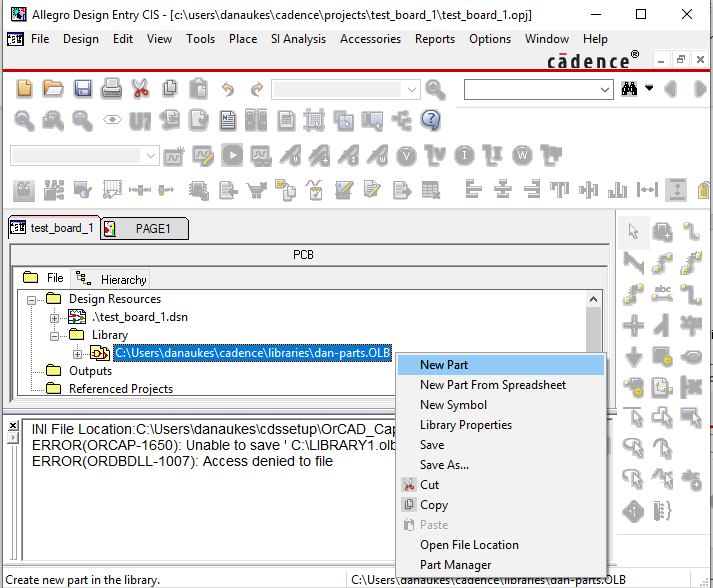
Task: Select the arrow pointer tool
Action: [x=633, y=231]
